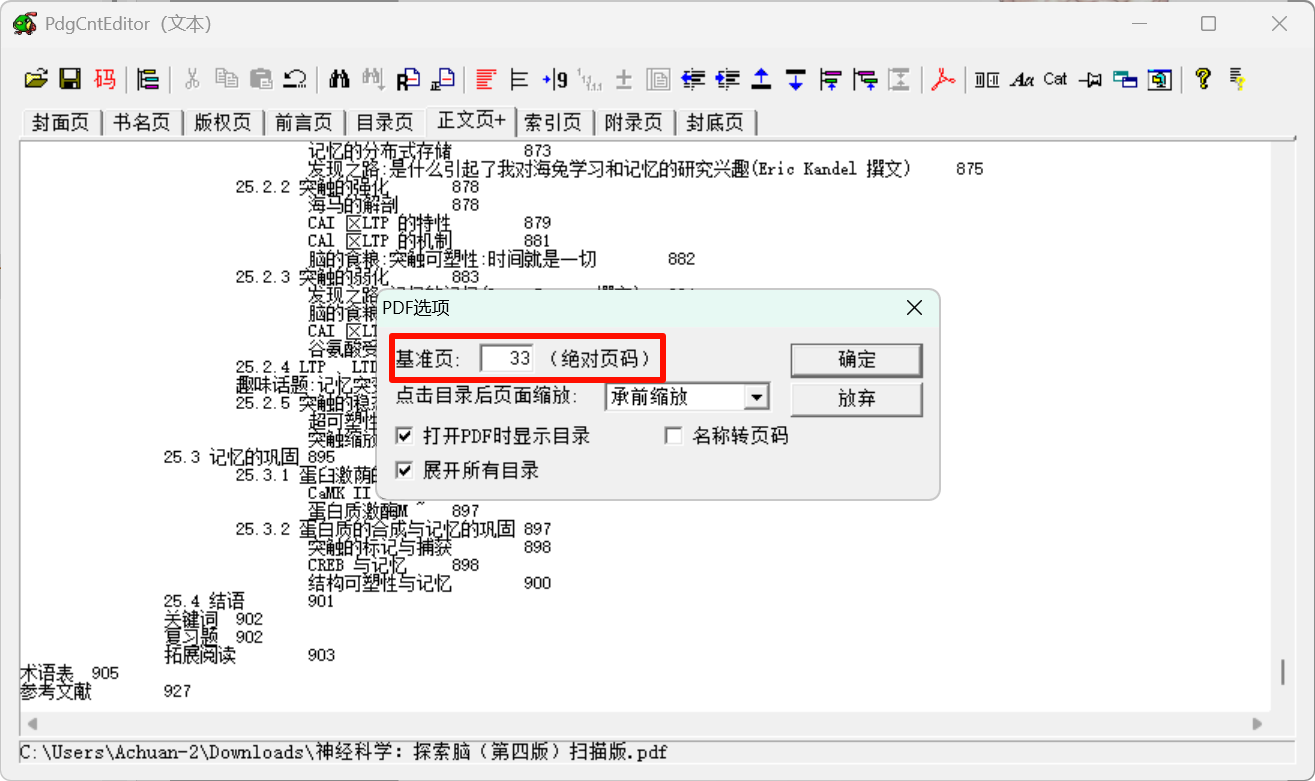Click the 结构可塑性与记忆 line
Image resolution: width=1315 pixels, height=781 pixels.
(430, 583)
